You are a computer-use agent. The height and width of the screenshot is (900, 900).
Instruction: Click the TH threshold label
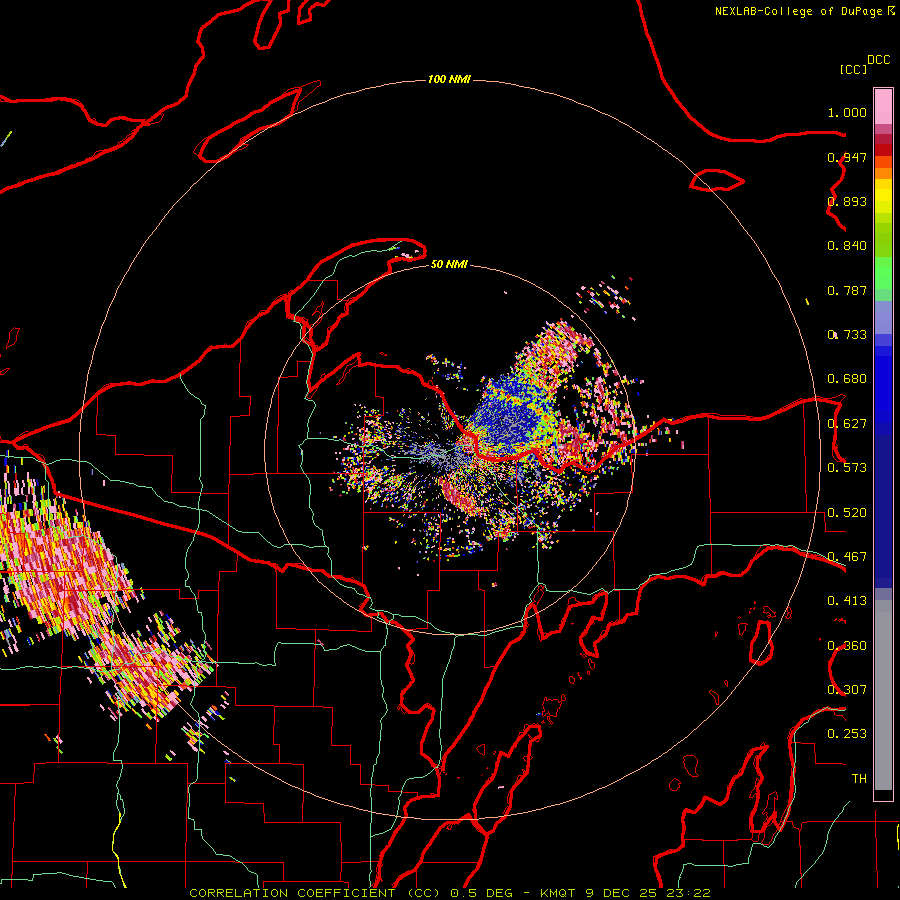click(859, 779)
